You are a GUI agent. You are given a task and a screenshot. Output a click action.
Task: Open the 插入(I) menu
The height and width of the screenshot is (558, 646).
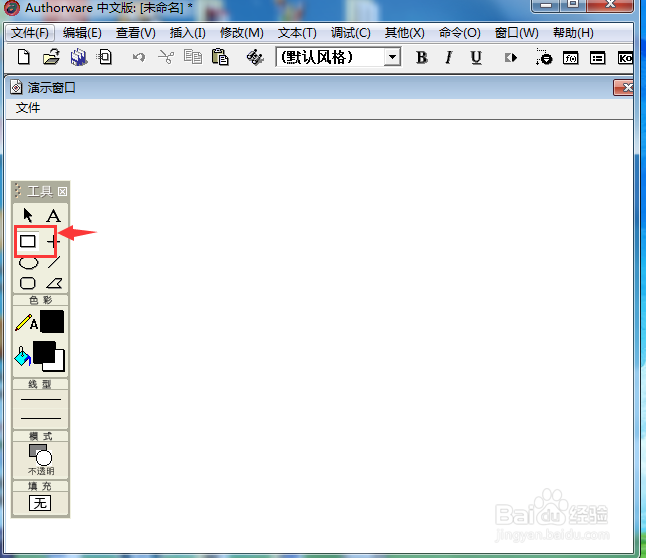[x=187, y=33]
